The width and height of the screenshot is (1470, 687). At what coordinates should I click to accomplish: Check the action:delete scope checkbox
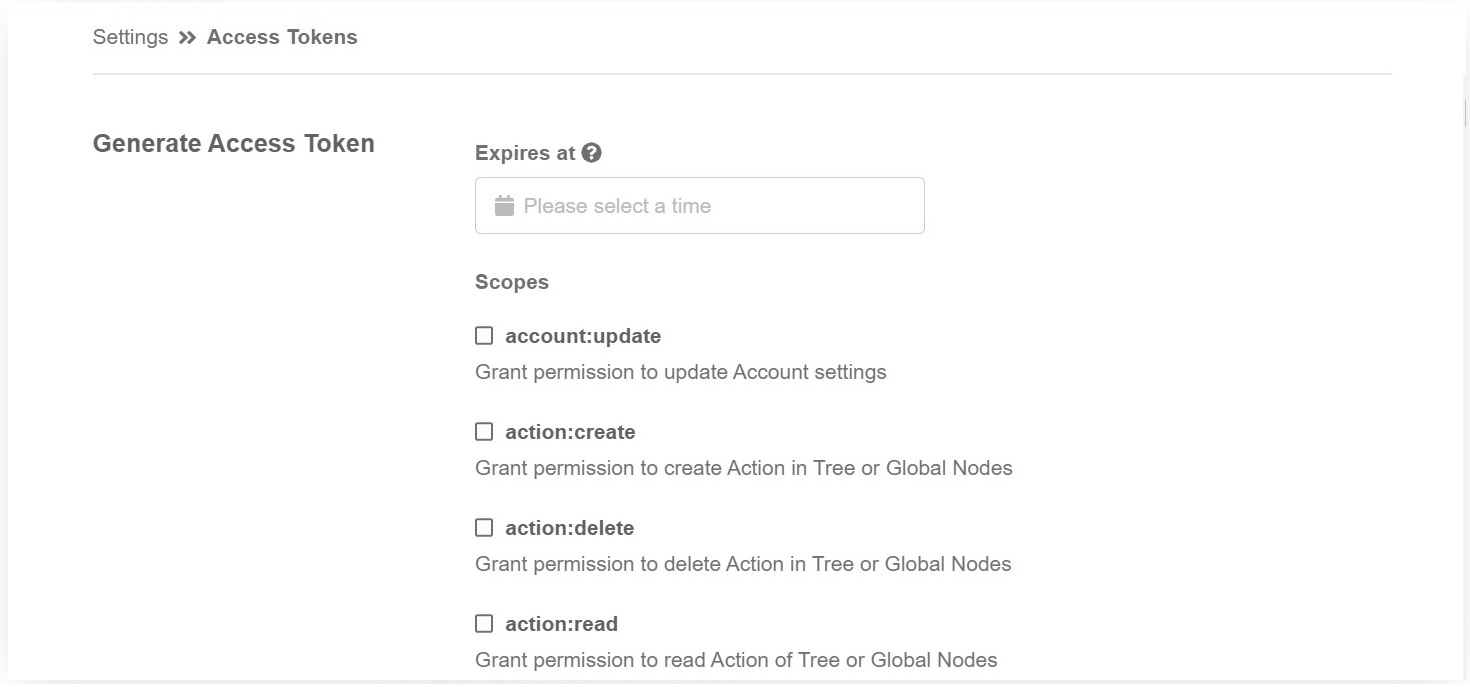[x=484, y=528]
